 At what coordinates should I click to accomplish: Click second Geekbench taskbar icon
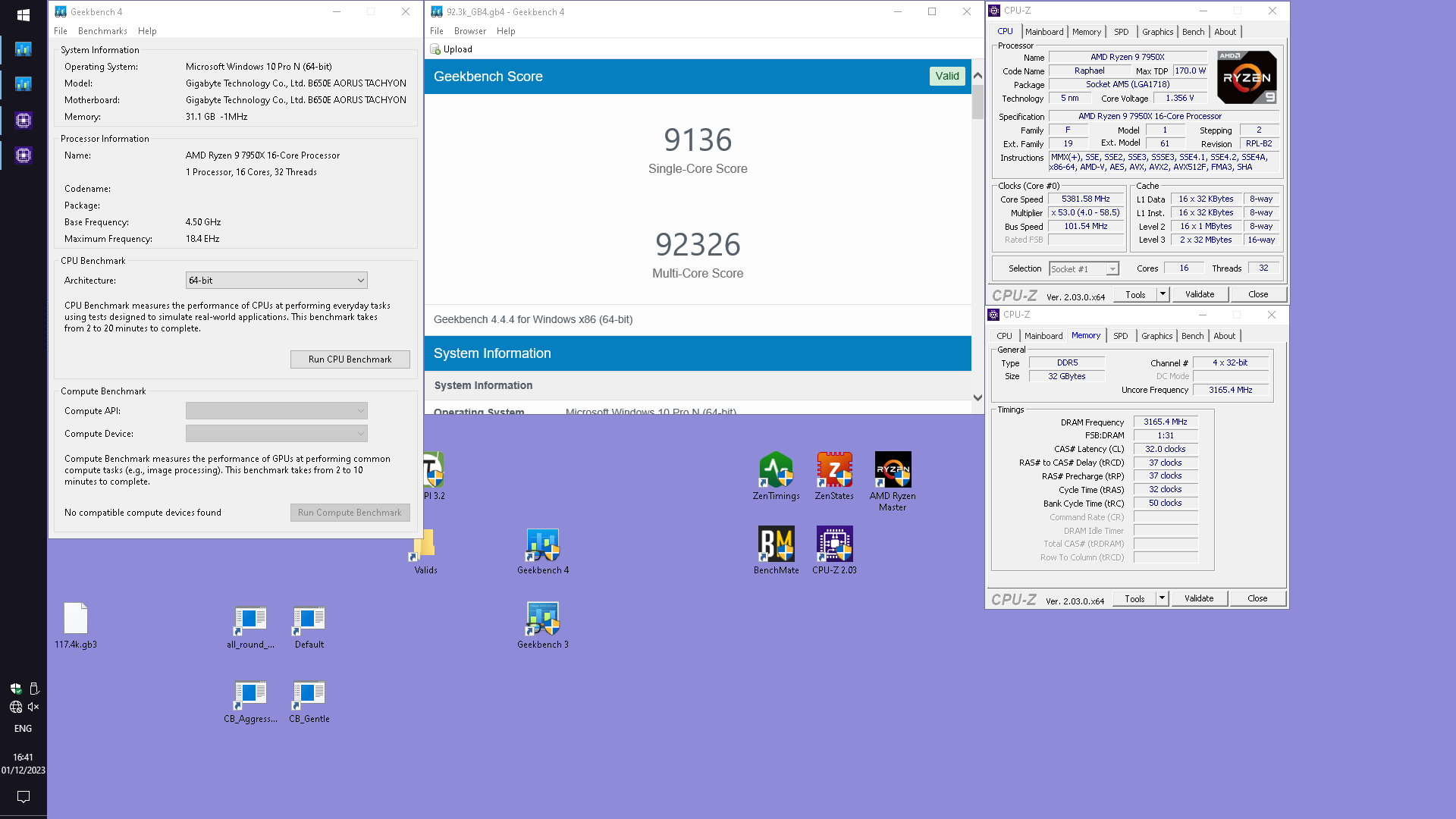pyautogui.click(x=24, y=84)
